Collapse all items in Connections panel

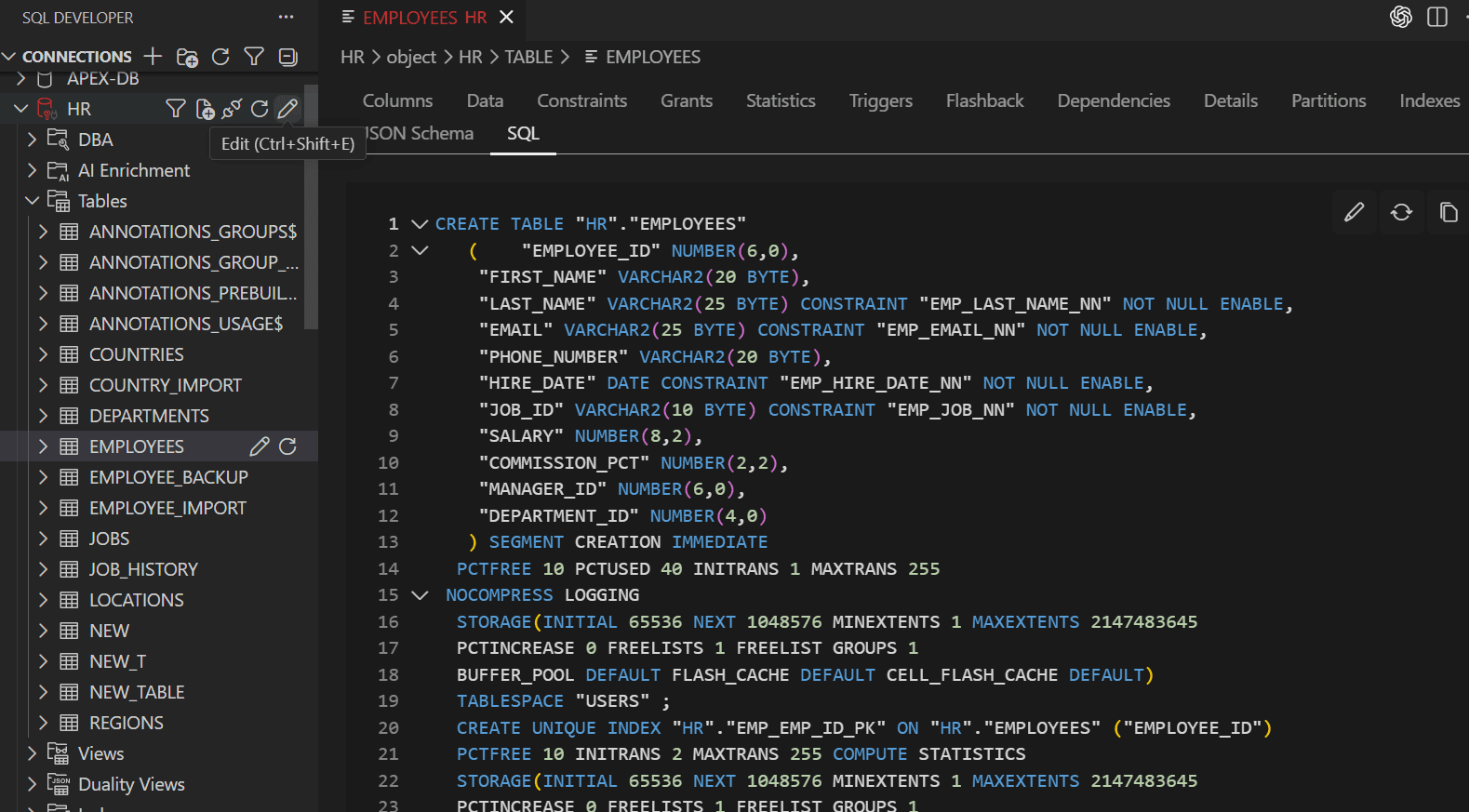pyautogui.click(x=288, y=57)
